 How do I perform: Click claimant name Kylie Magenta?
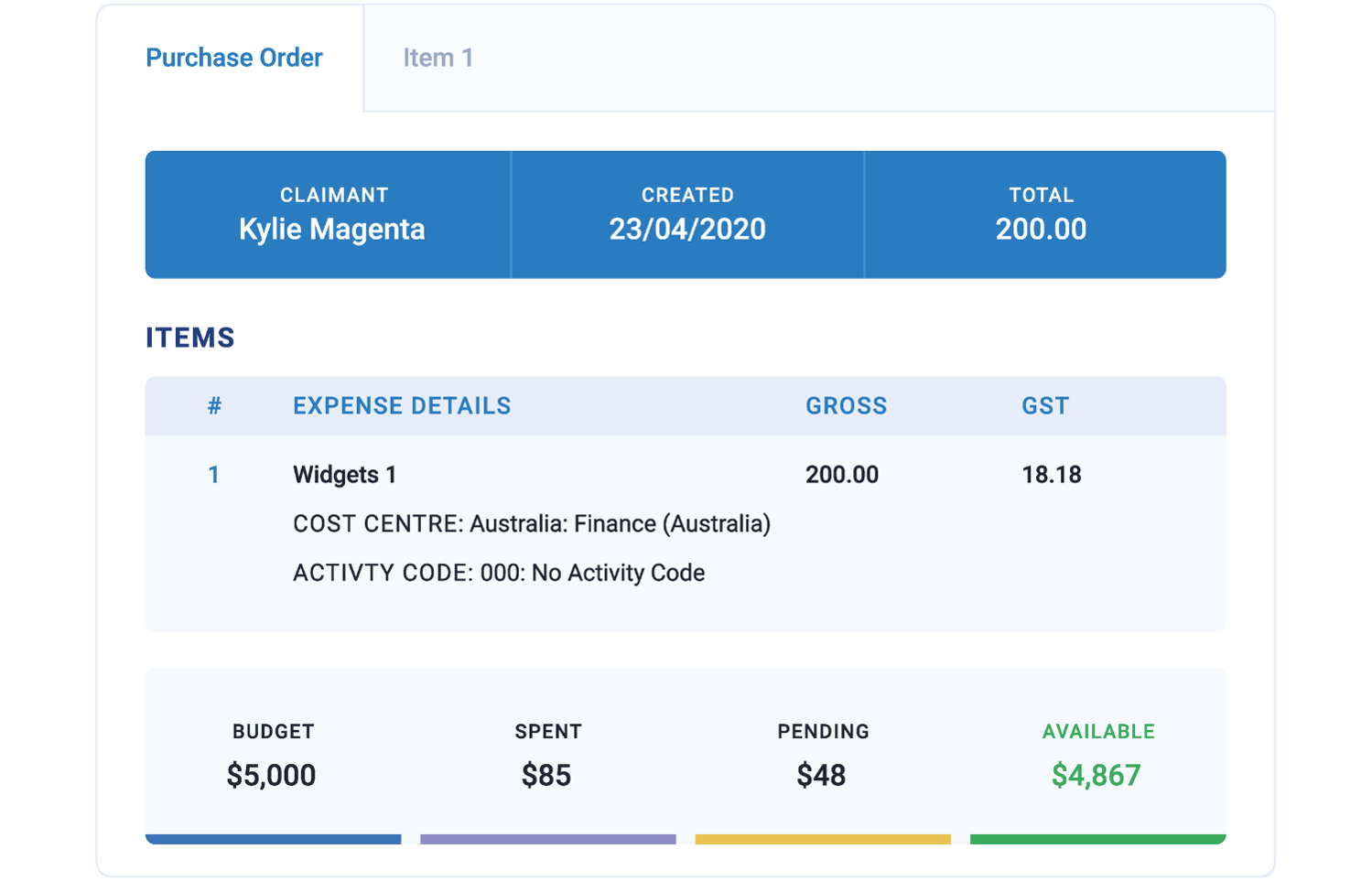click(x=332, y=229)
